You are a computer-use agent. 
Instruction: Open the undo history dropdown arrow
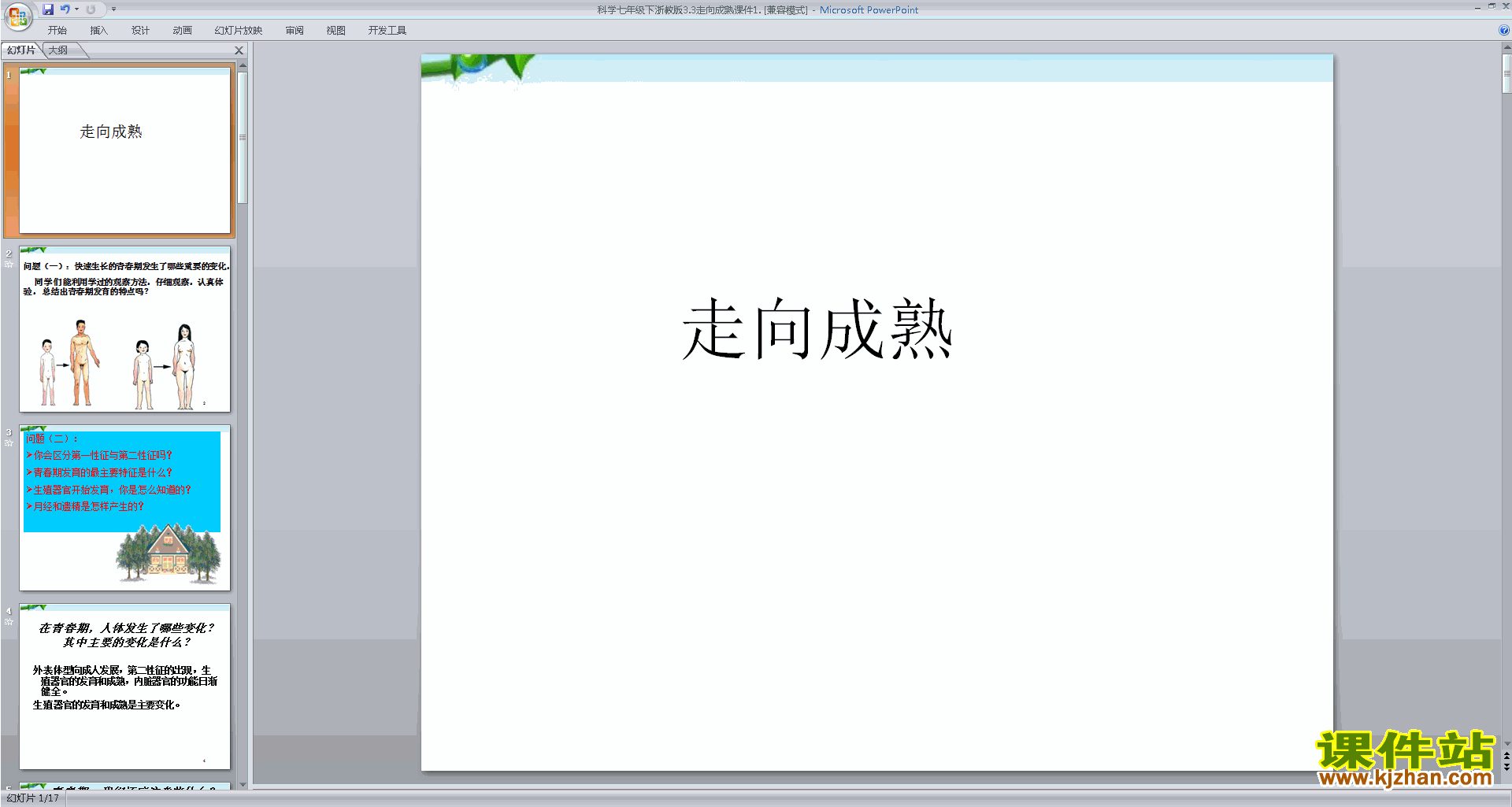tap(76, 9)
